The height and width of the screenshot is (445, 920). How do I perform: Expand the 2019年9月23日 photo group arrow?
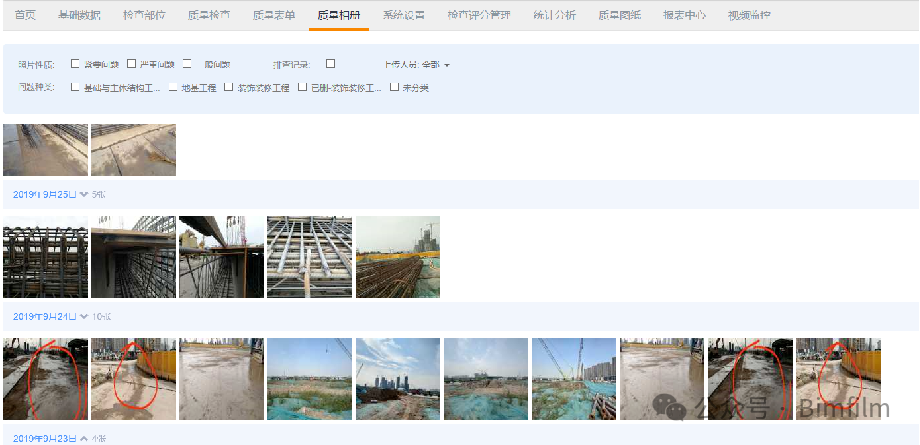coord(84,439)
